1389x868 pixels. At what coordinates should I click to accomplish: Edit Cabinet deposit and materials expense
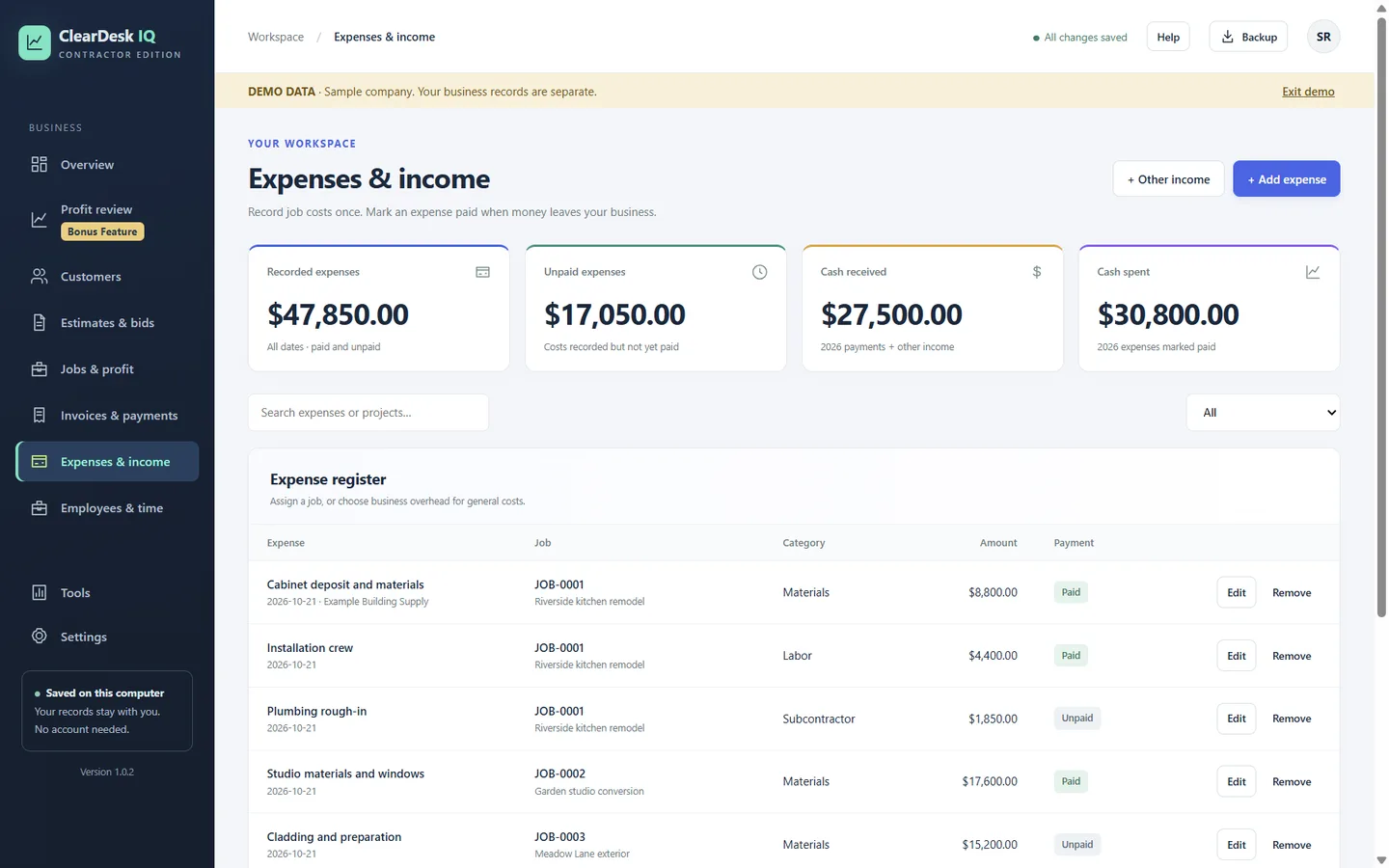point(1237,592)
